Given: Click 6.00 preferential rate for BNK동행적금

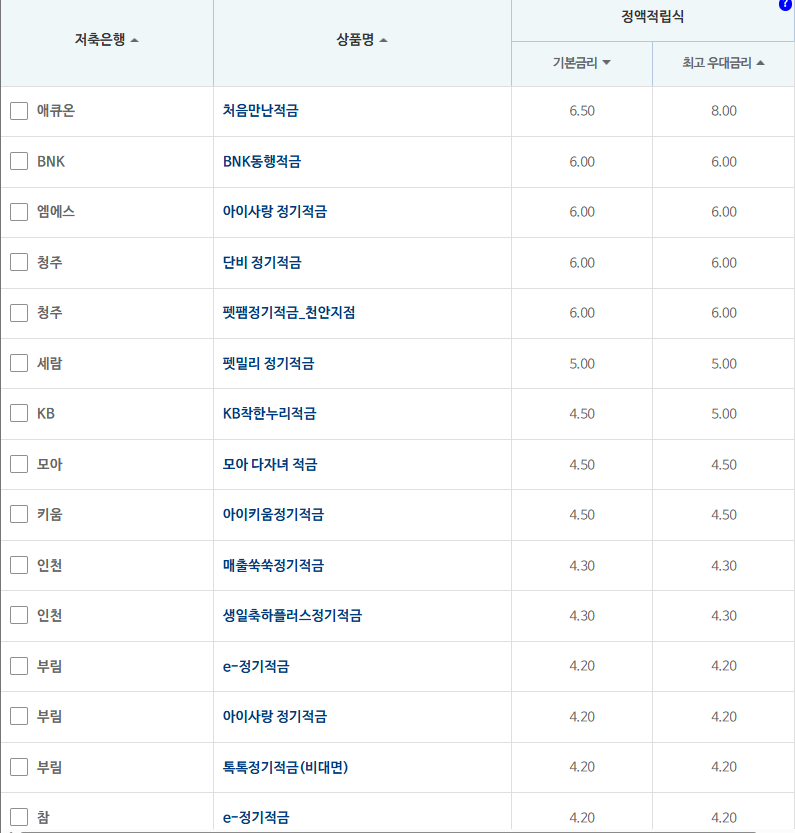Looking at the screenshot, I should click(x=724, y=162).
